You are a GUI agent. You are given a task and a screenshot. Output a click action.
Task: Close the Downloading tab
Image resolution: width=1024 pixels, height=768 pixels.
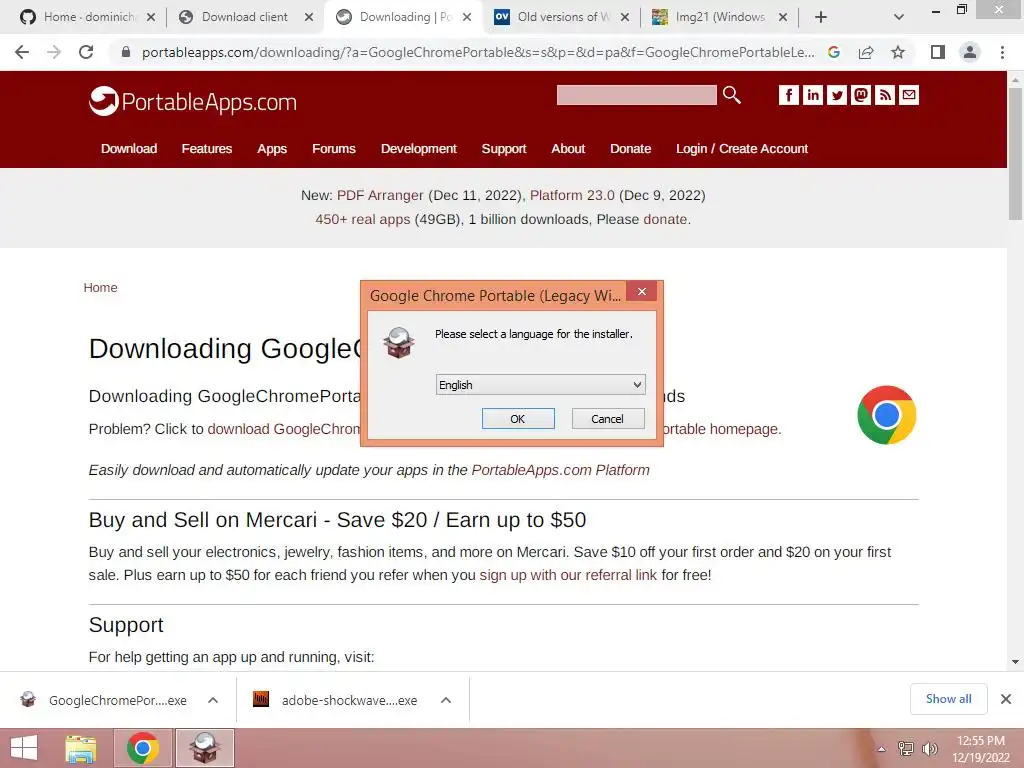click(467, 17)
